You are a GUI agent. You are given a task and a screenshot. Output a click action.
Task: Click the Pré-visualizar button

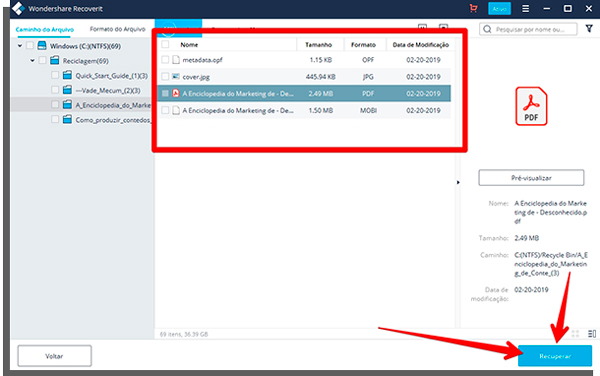[x=531, y=178]
